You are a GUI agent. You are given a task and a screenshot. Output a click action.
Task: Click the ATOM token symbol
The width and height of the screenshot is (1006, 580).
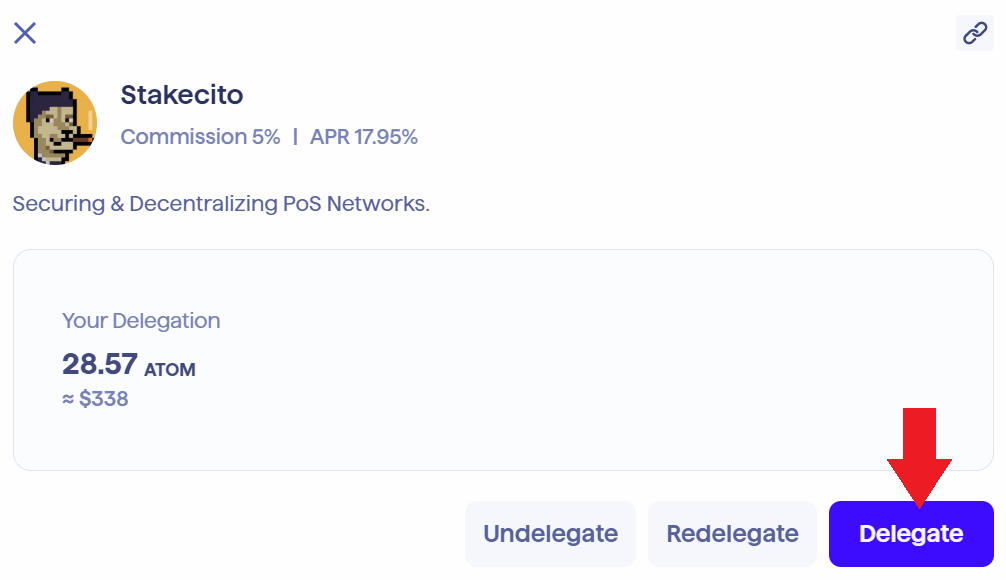pyautogui.click(x=170, y=370)
